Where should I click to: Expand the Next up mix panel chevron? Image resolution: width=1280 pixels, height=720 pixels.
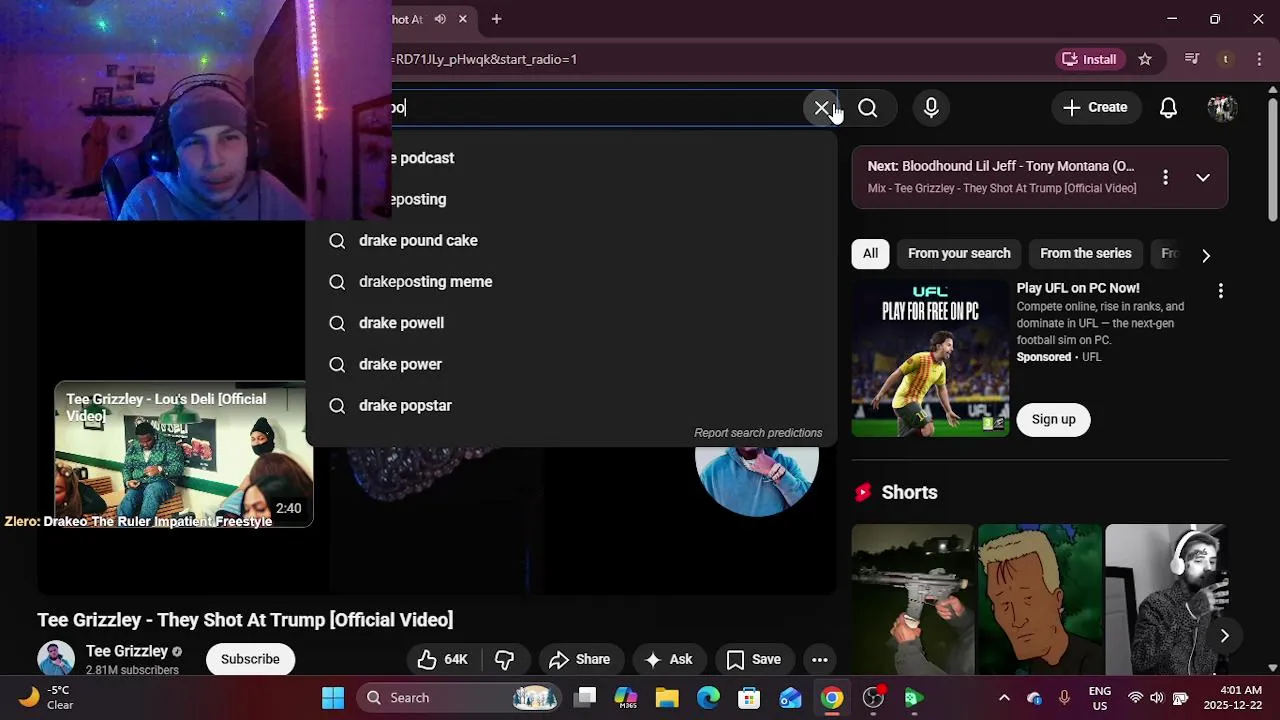click(x=1203, y=178)
